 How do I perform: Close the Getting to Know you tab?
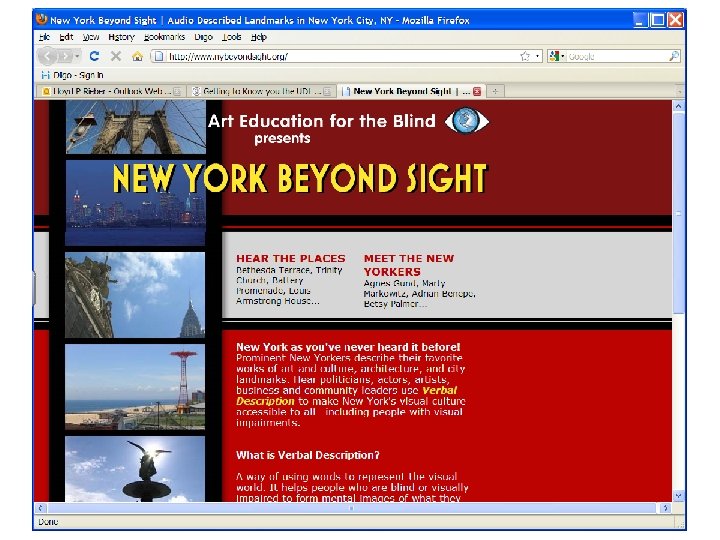(x=327, y=91)
